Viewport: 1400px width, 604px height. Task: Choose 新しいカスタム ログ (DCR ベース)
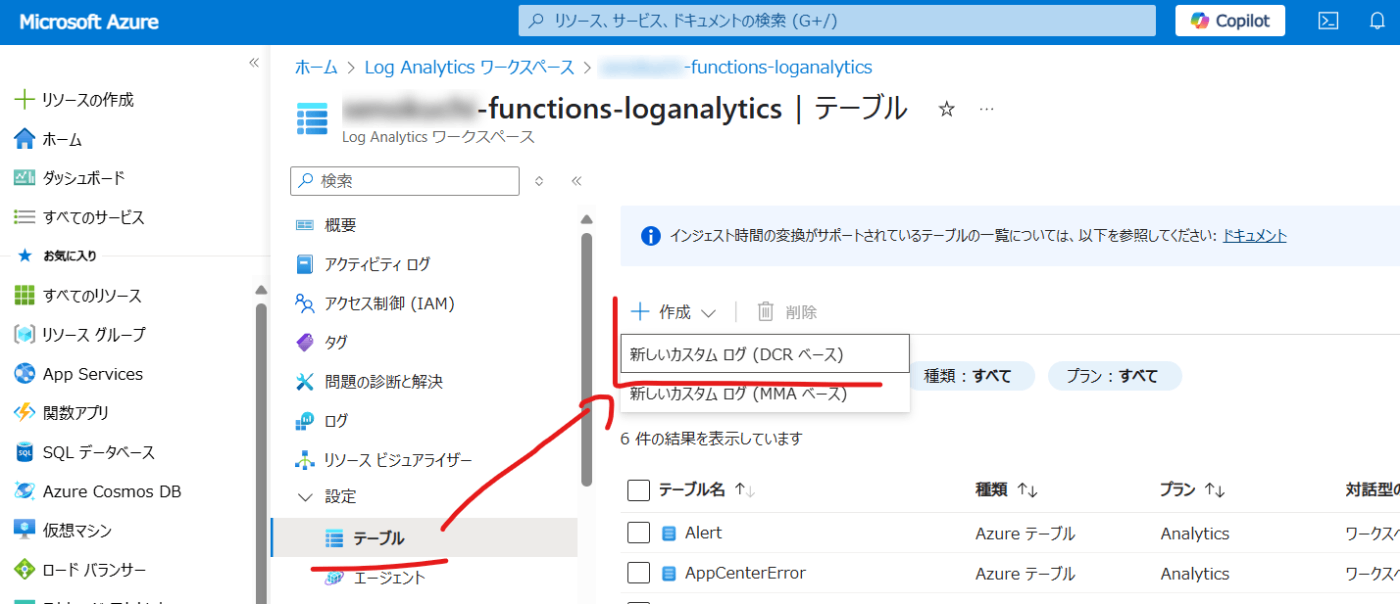pos(765,354)
